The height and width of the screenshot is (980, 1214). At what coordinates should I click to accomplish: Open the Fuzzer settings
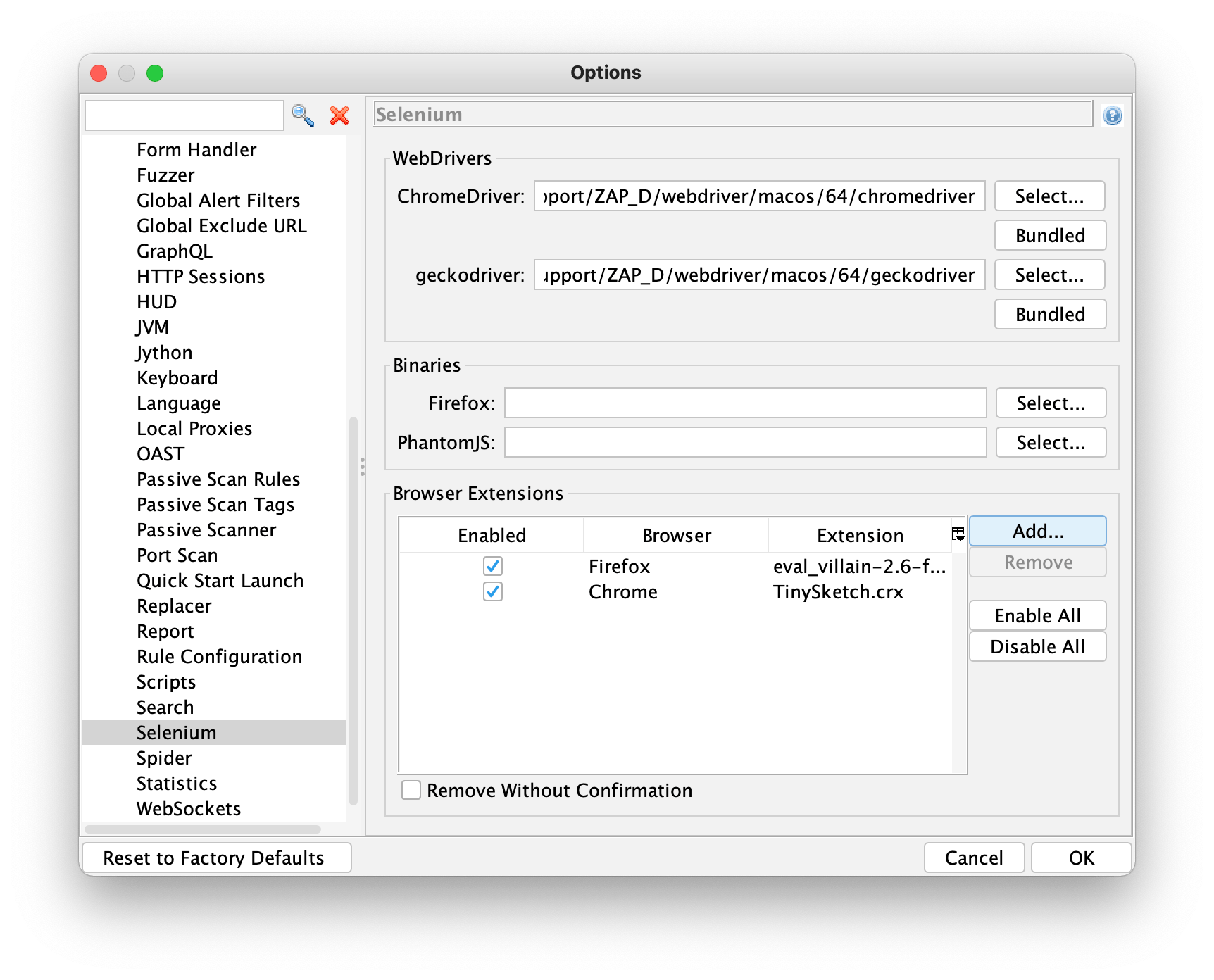[165, 175]
